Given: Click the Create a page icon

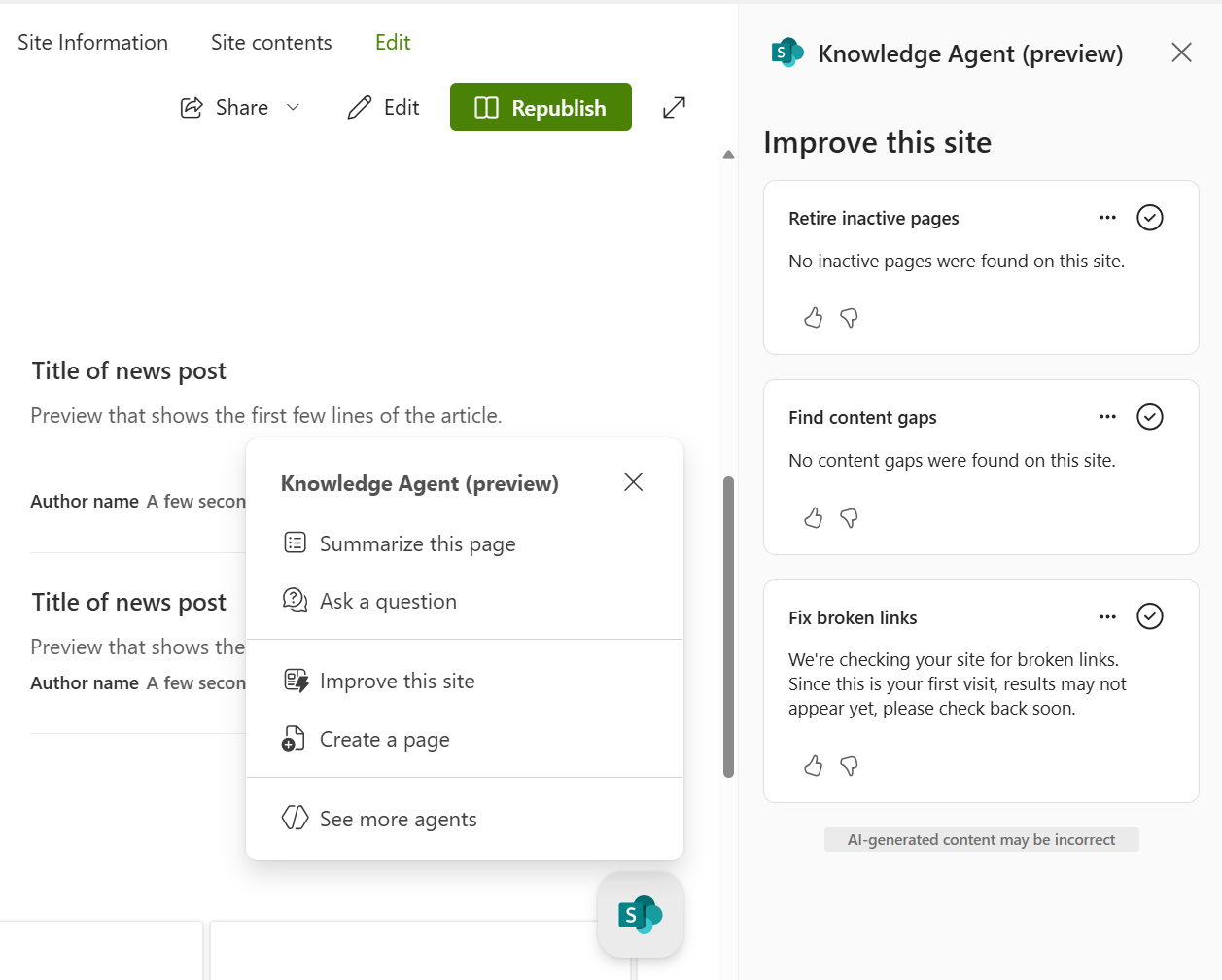Looking at the screenshot, I should pos(295,739).
